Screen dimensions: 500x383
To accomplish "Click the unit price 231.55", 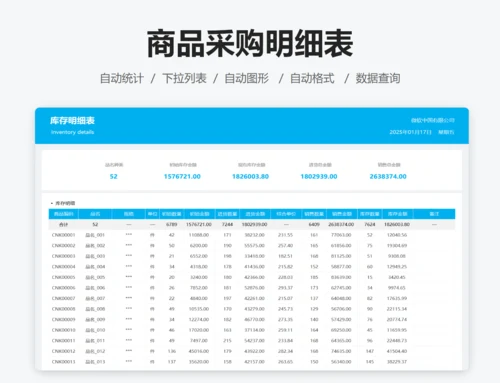I will click(286, 235).
